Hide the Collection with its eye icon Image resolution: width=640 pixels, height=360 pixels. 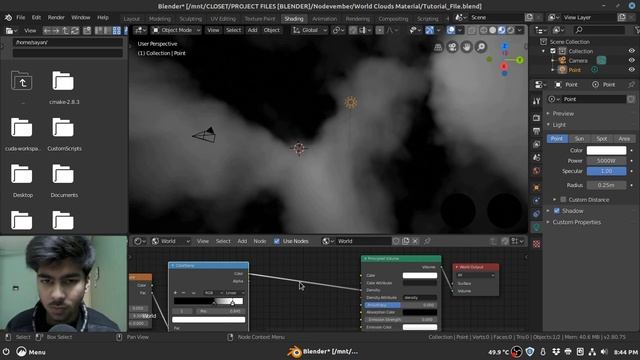click(x=631, y=51)
